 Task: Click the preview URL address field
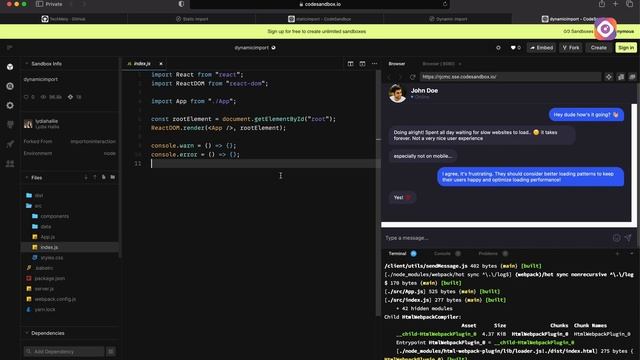click(x=510, y=77)
